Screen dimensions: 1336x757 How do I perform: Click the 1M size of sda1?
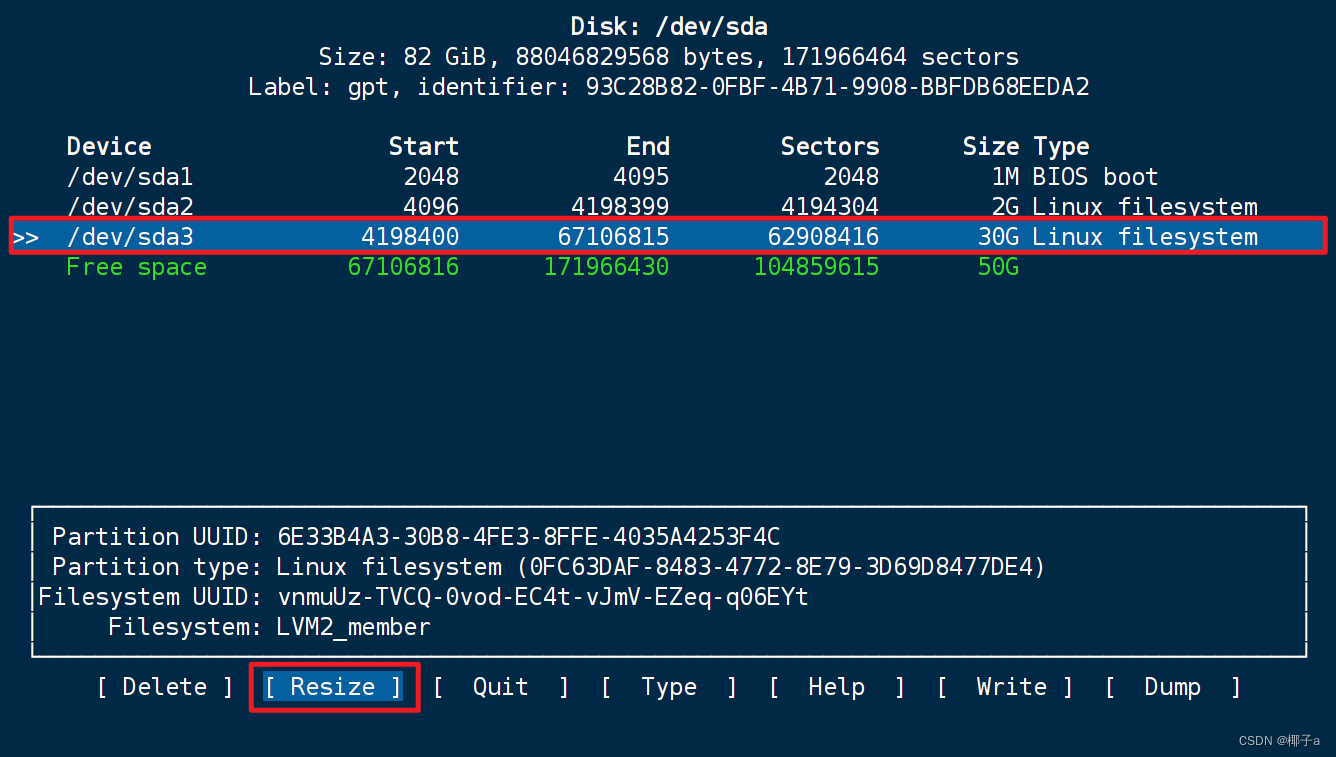1005,177
